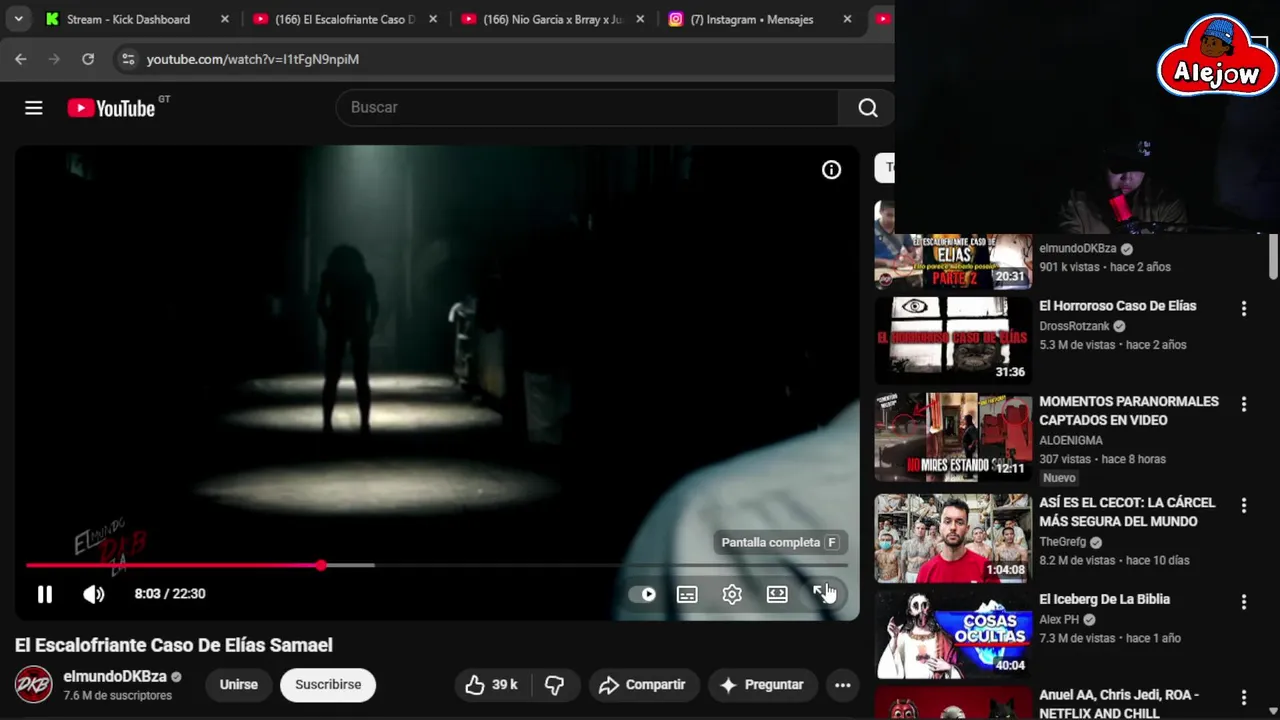This screenshot has height=720, width=1280.
Task: Open options menu for CECOT video
Action: click(x=1244, y=506)
